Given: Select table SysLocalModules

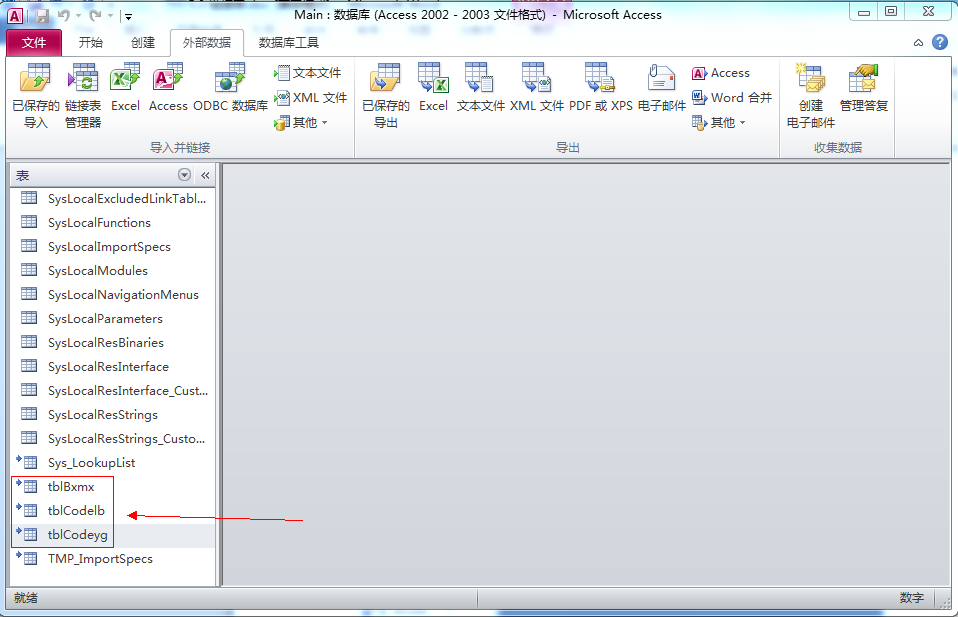Looking at the screenshot, I should click(x=113, y=271).
